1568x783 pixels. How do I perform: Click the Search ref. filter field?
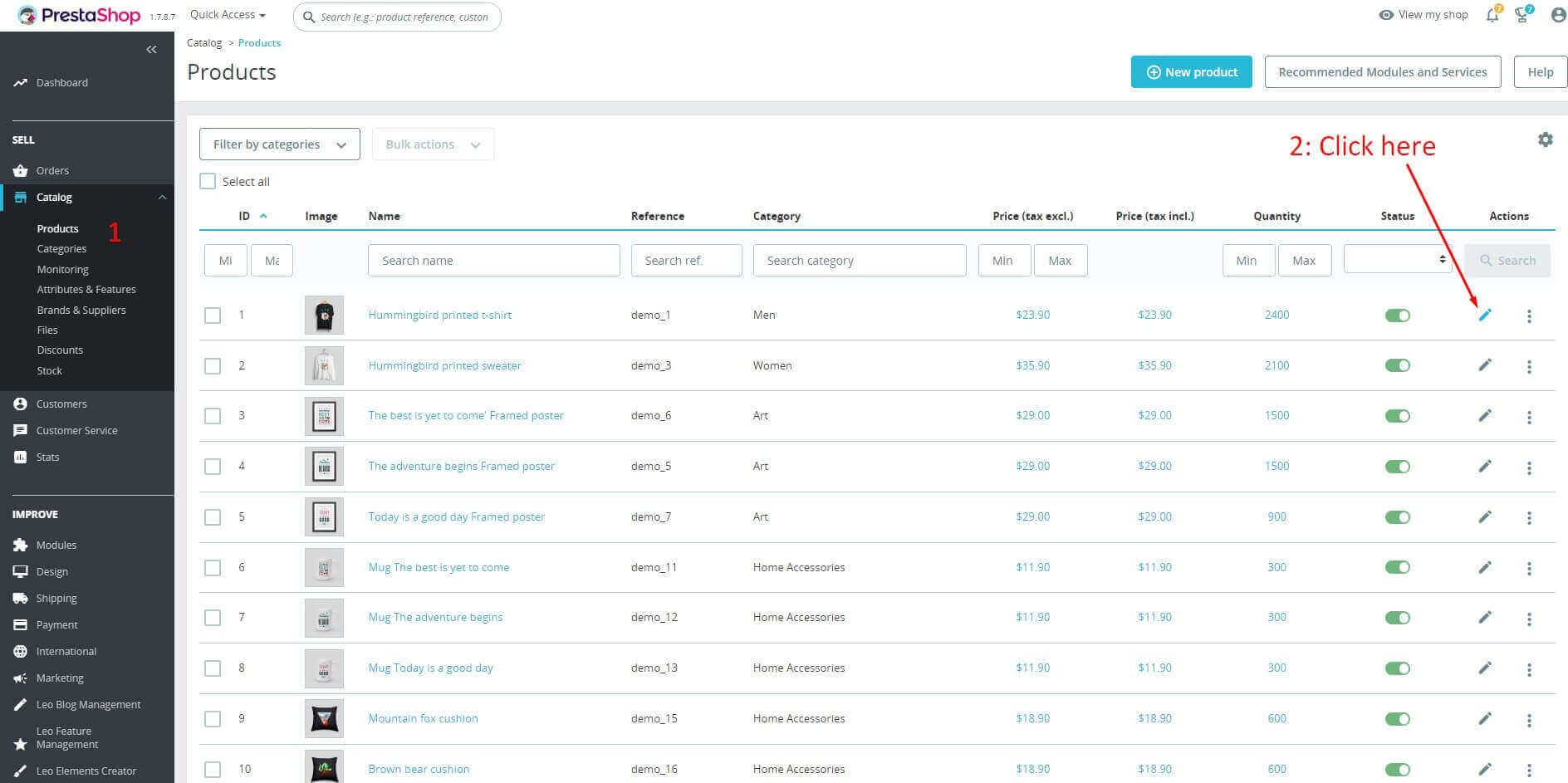(x=687, y=260)
